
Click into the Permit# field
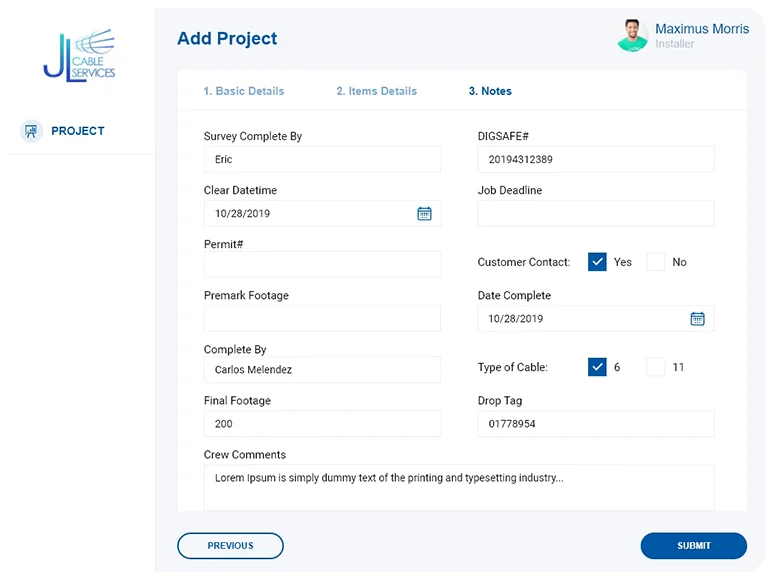coord(321,264)
